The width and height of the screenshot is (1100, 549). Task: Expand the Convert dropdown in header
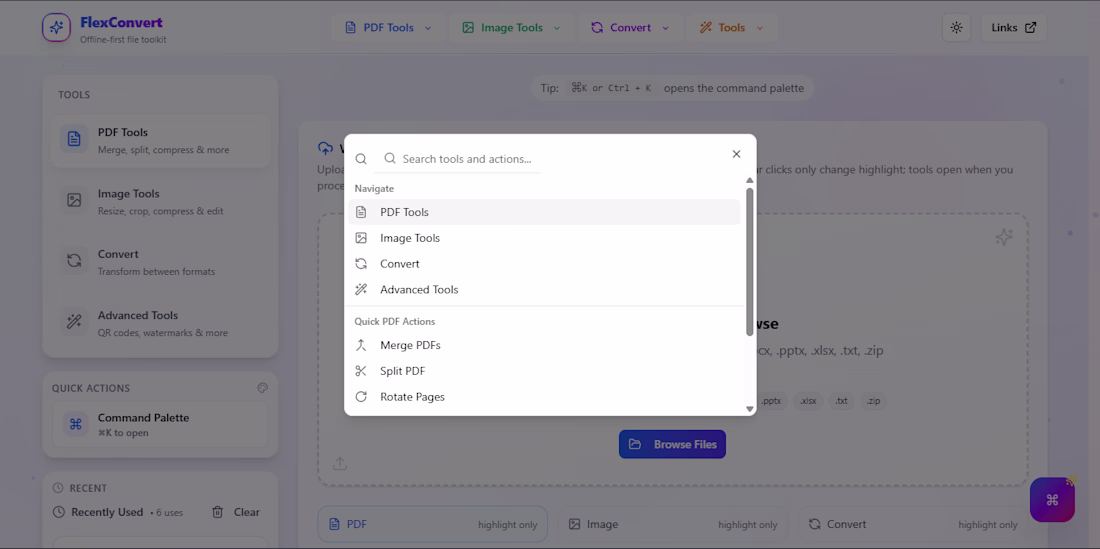tap(630, 28)
